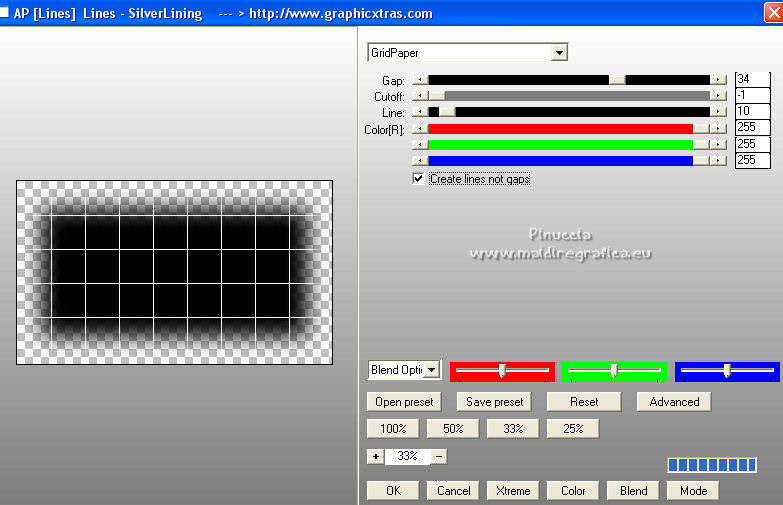Click the minus zoom-out button
Image resolution: width=783 pixels, height=505 pixels.
[439, 457]
